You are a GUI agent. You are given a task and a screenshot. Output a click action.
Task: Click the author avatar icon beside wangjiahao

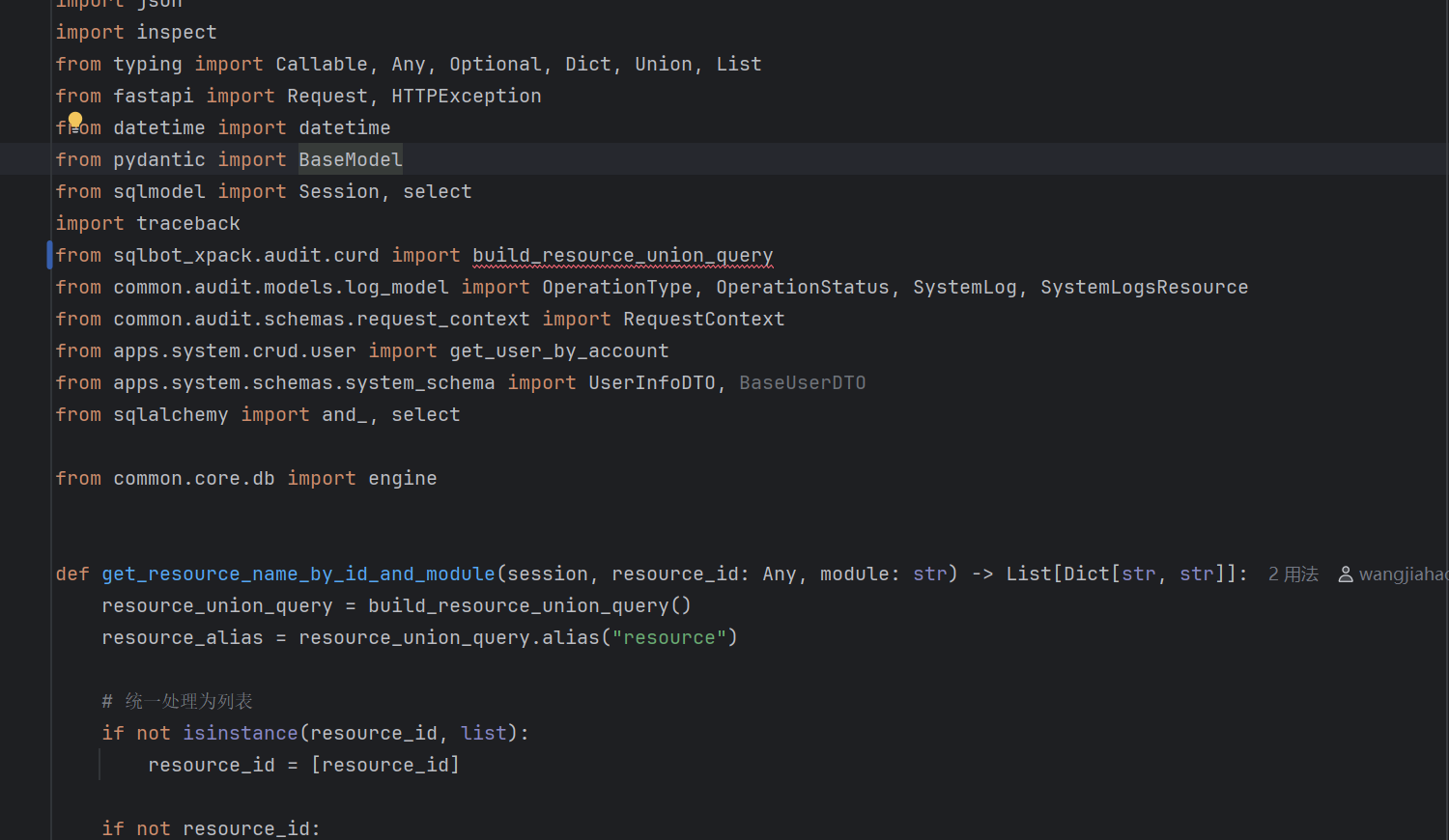[x=1345, y=574]
